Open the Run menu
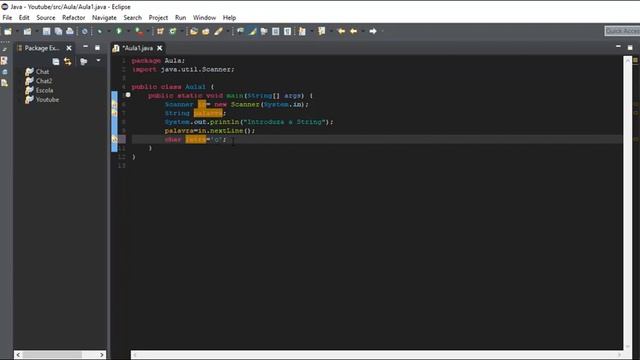Image resolution: width=640 pixels, height=360 pixels. click(180, 18)
